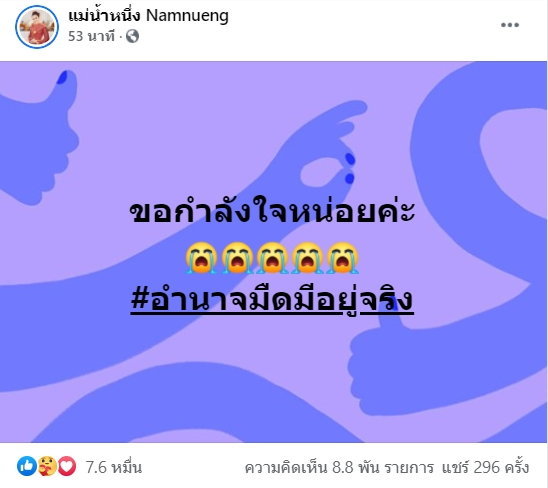Image resolution: width=548 pixels, height=488 pixels.
Task: Click the rightmost crying emoji
Action: click(x=342, y=258)
